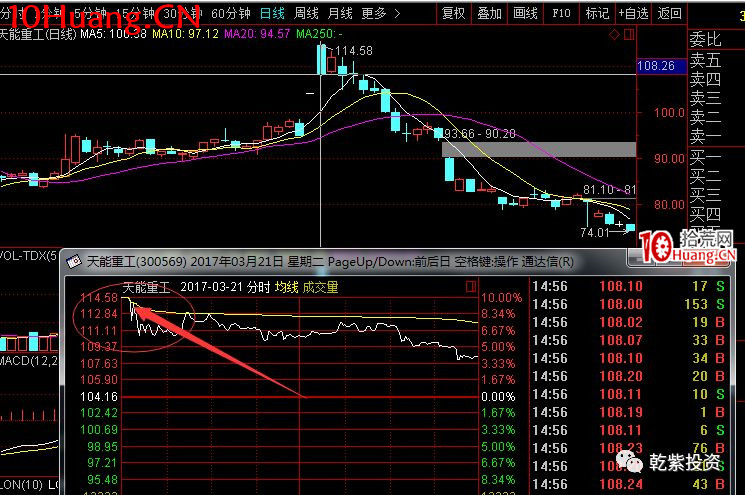This screenshot has height=495, width=745.
Task: Click the 80.00 price axis label
Action: (669, 205)
